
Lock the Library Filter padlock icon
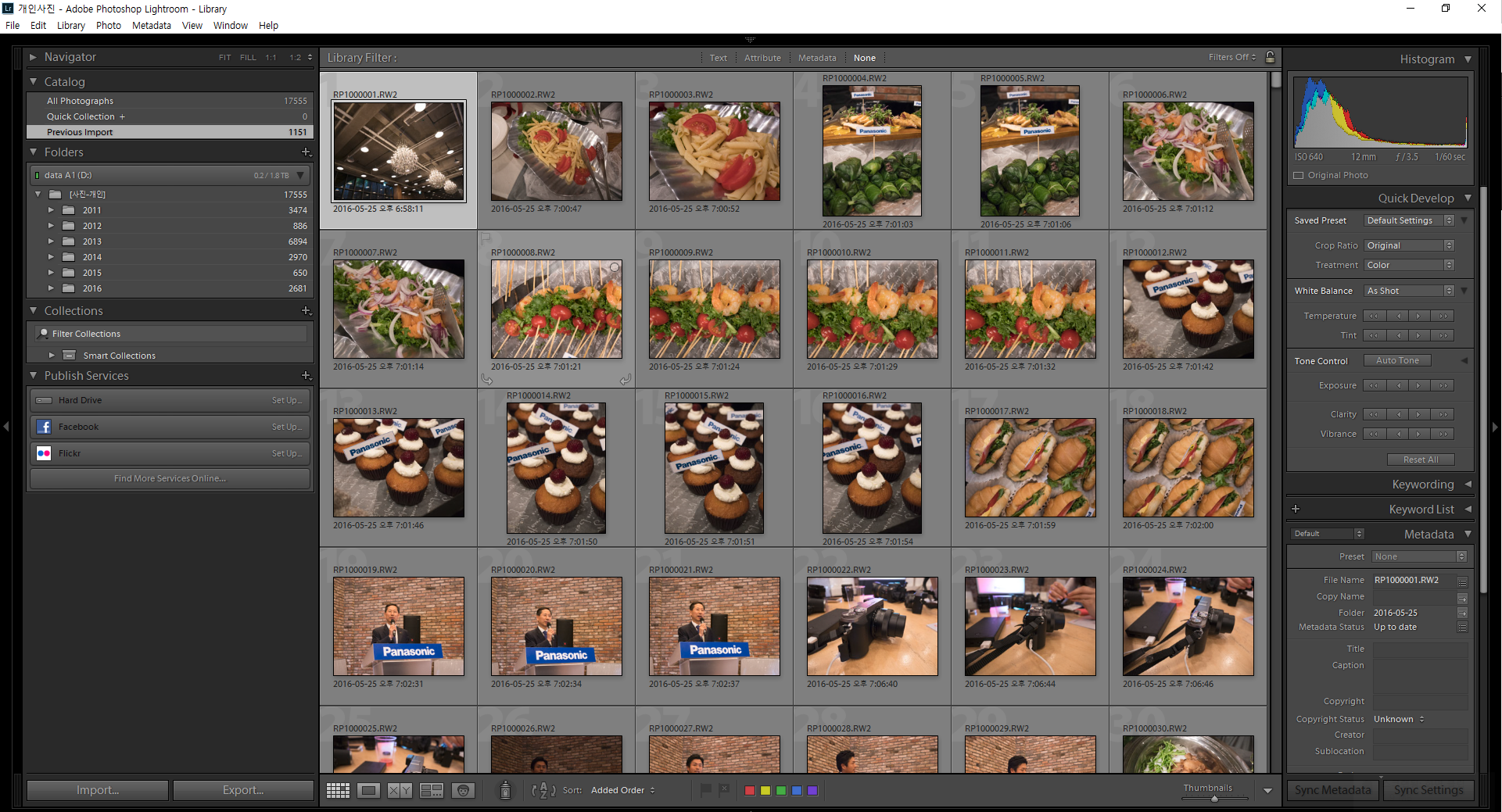point(1271,57)
